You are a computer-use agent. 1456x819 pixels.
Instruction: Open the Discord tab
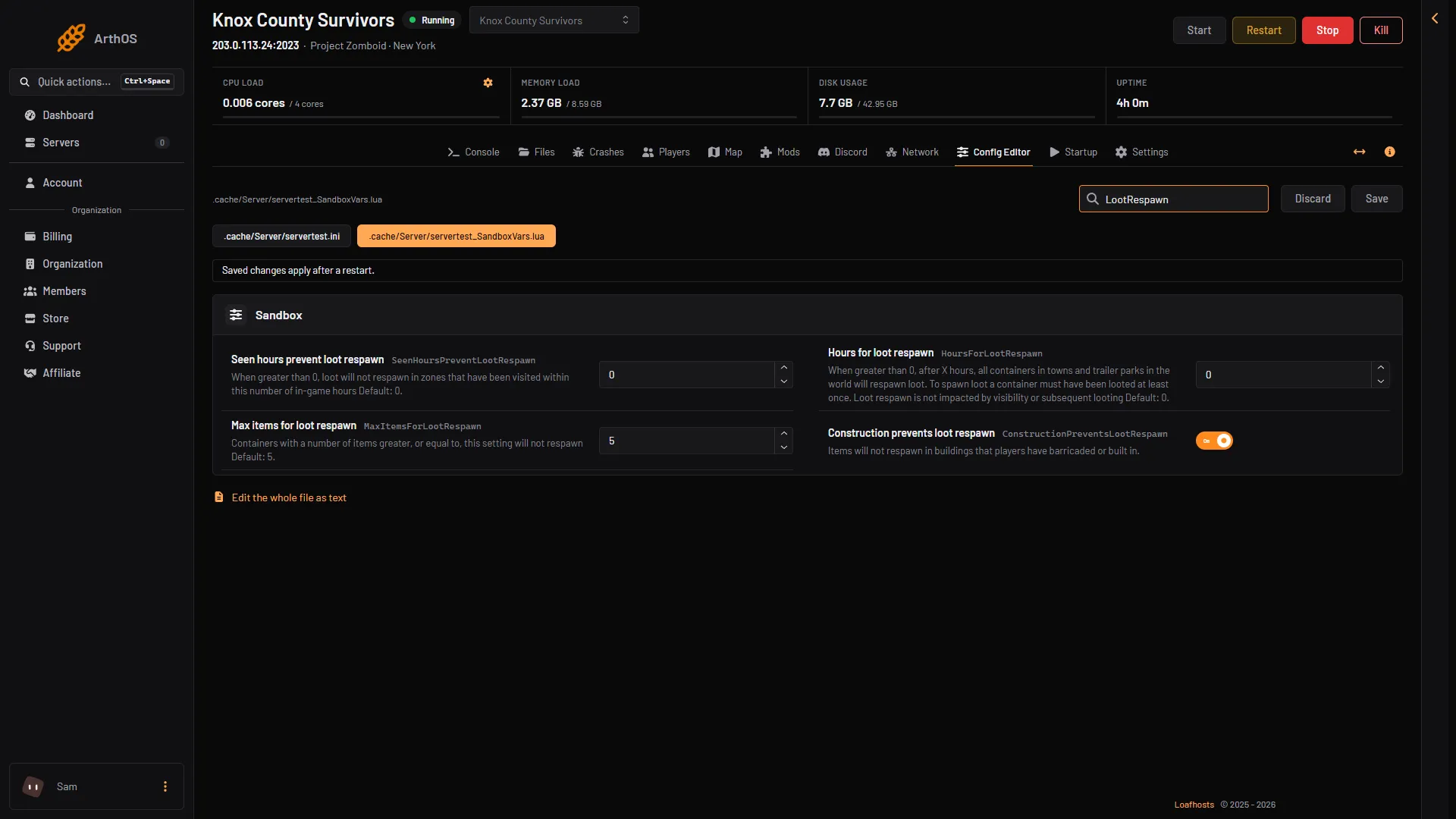[843, 152]
